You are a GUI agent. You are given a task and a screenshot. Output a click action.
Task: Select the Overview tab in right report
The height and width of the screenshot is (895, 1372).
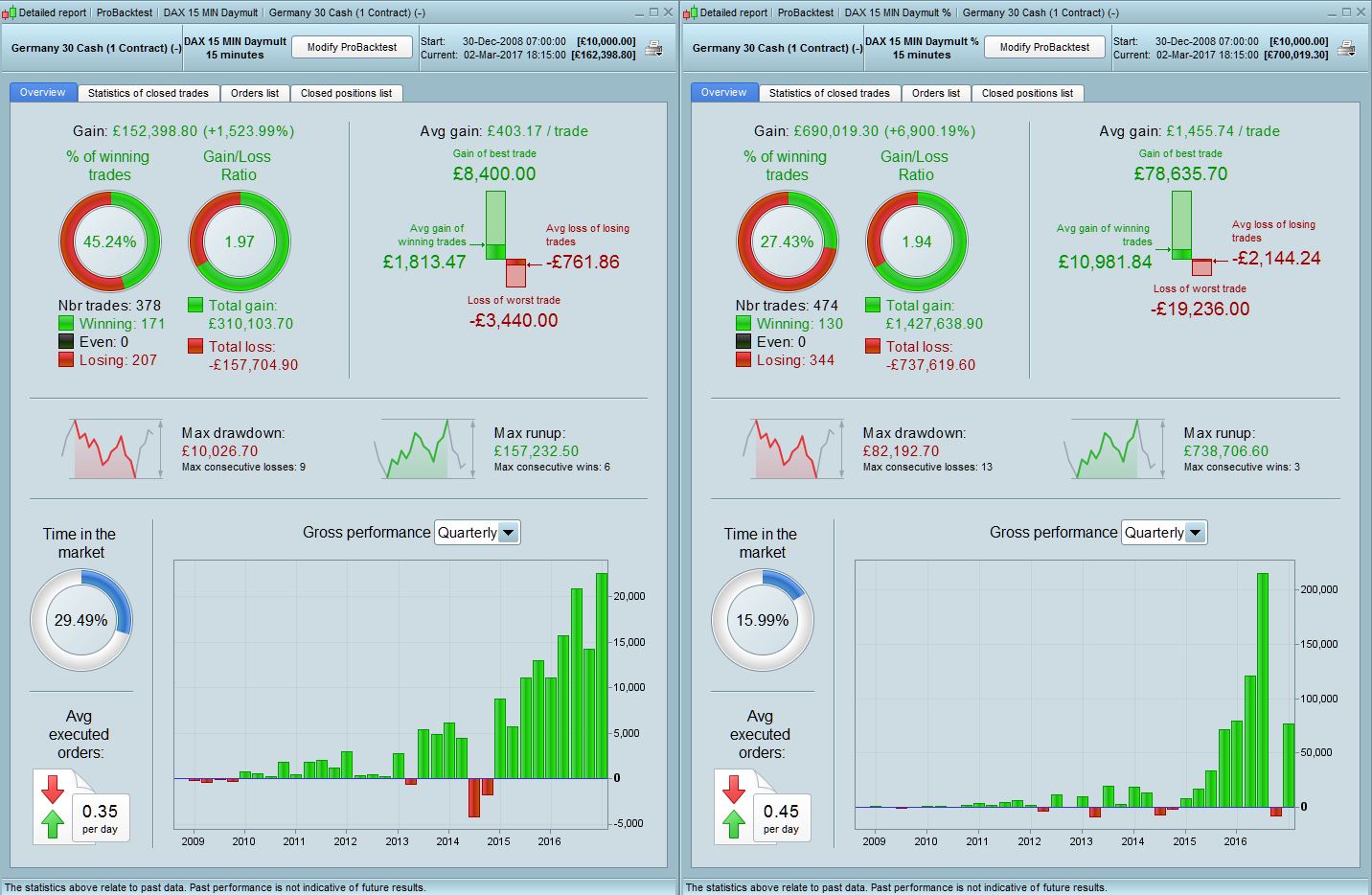[x=723, y=92]
